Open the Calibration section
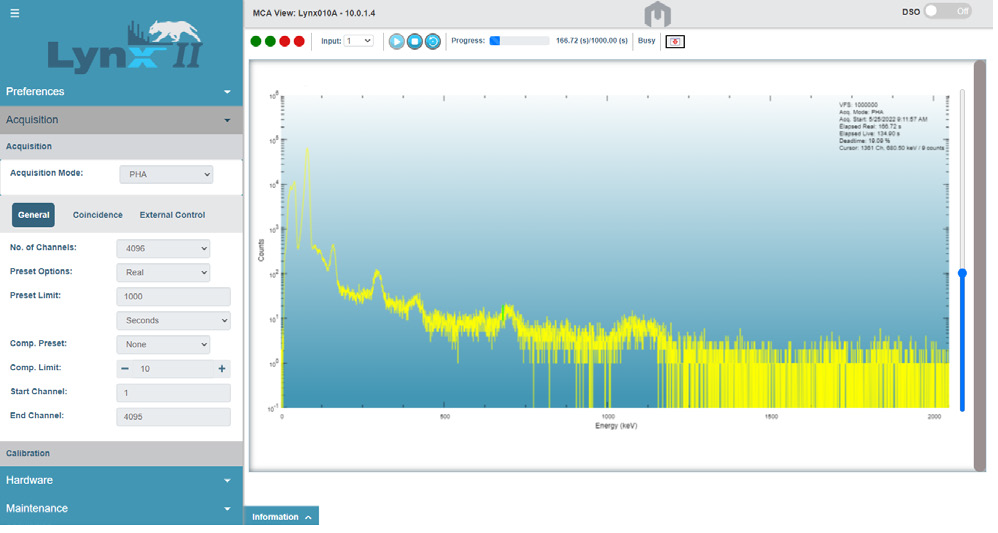Screen dimensions: 998x533 [120, 454]
